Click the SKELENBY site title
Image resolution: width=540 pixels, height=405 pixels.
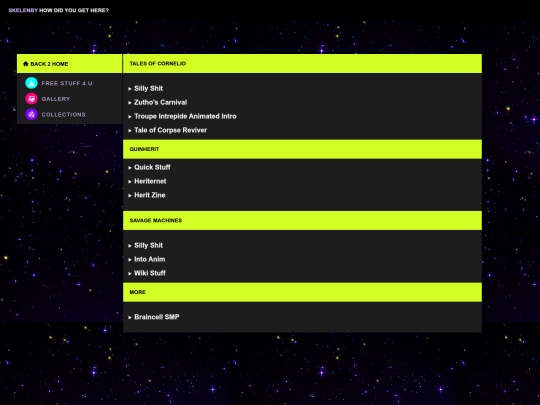click(23, 10)
